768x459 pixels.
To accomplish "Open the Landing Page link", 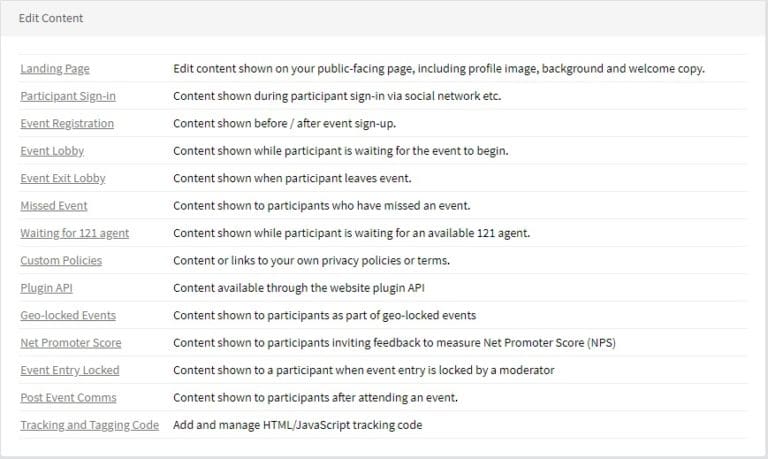I will [x=55, y=69].
